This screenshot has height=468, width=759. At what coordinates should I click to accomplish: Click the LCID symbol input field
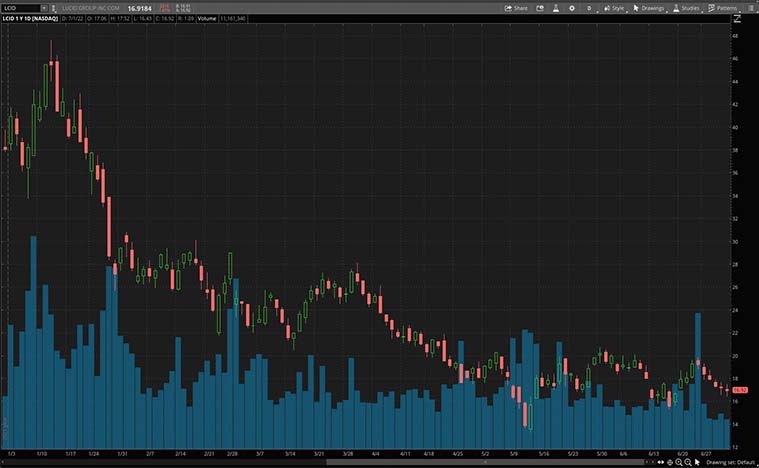19,8
